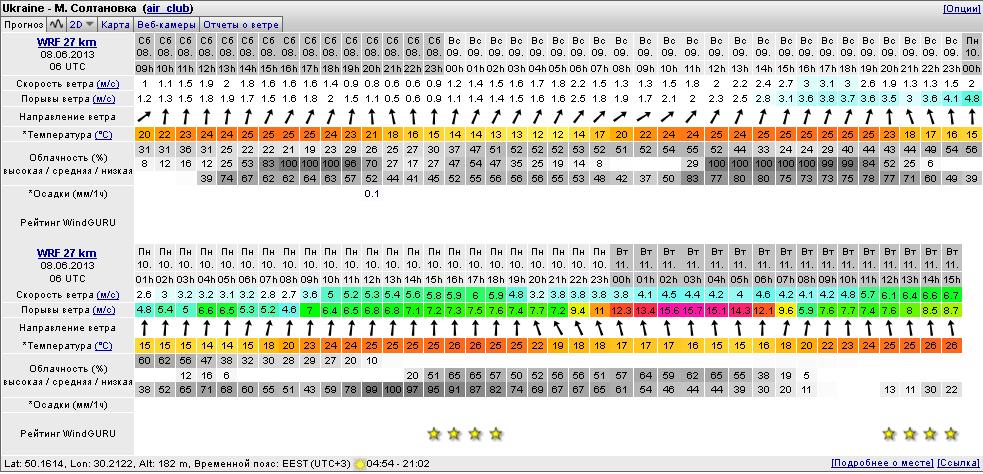Change units via top Скорость ветра (м/с) link

pos(106,84)
